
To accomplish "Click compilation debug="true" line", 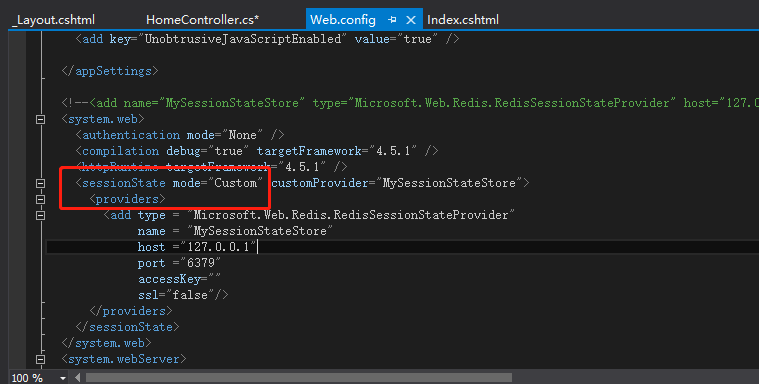I will click(257, 151).
